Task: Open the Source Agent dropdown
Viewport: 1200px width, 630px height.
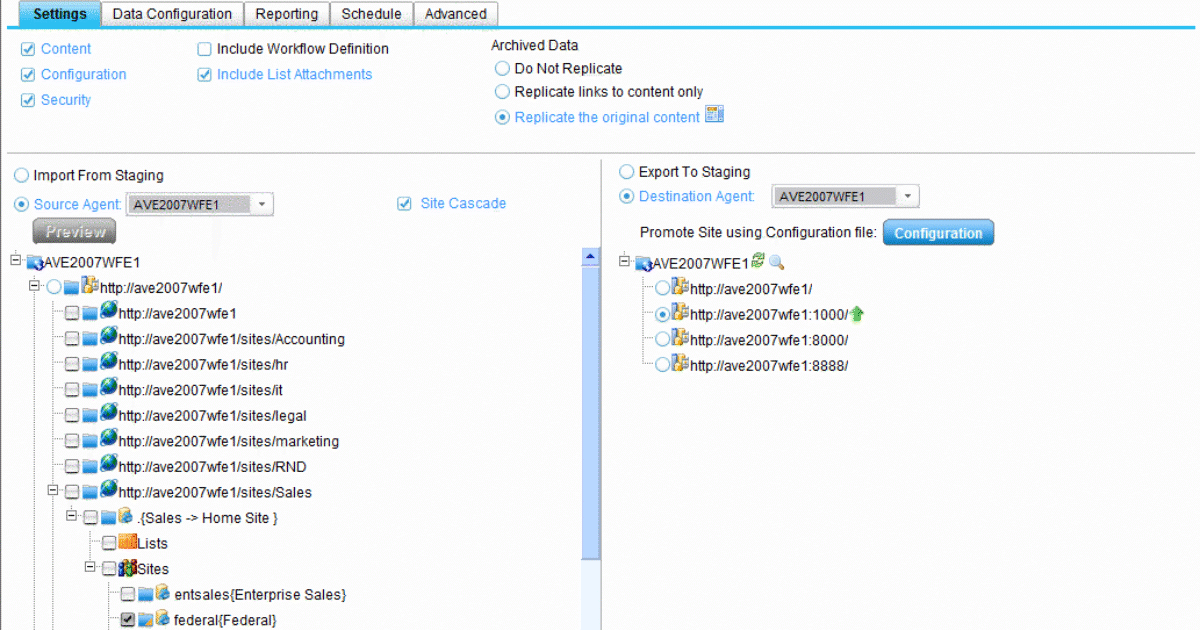Action: tap(262, 203)
